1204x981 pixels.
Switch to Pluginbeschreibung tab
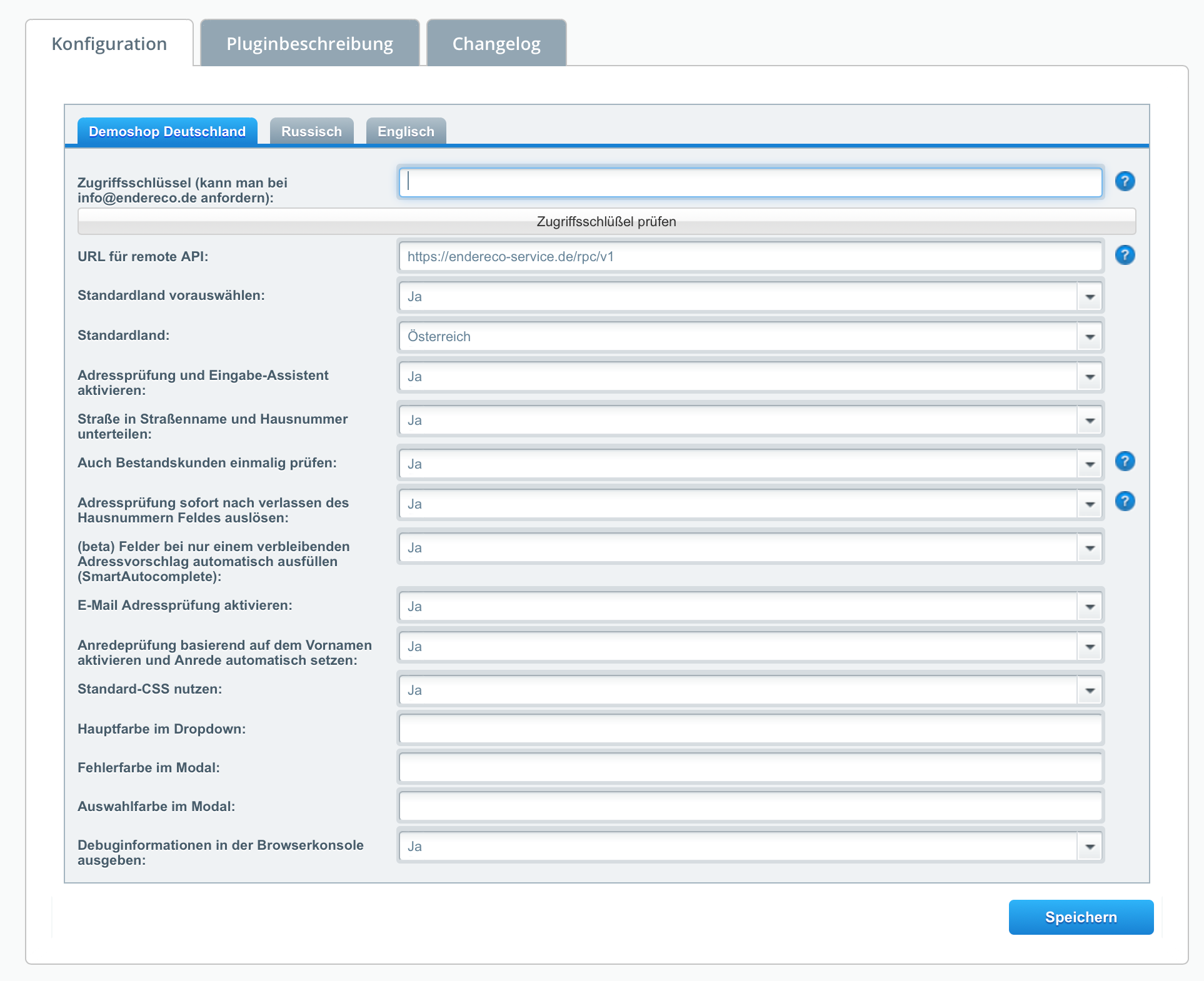(x=309, y=43)
